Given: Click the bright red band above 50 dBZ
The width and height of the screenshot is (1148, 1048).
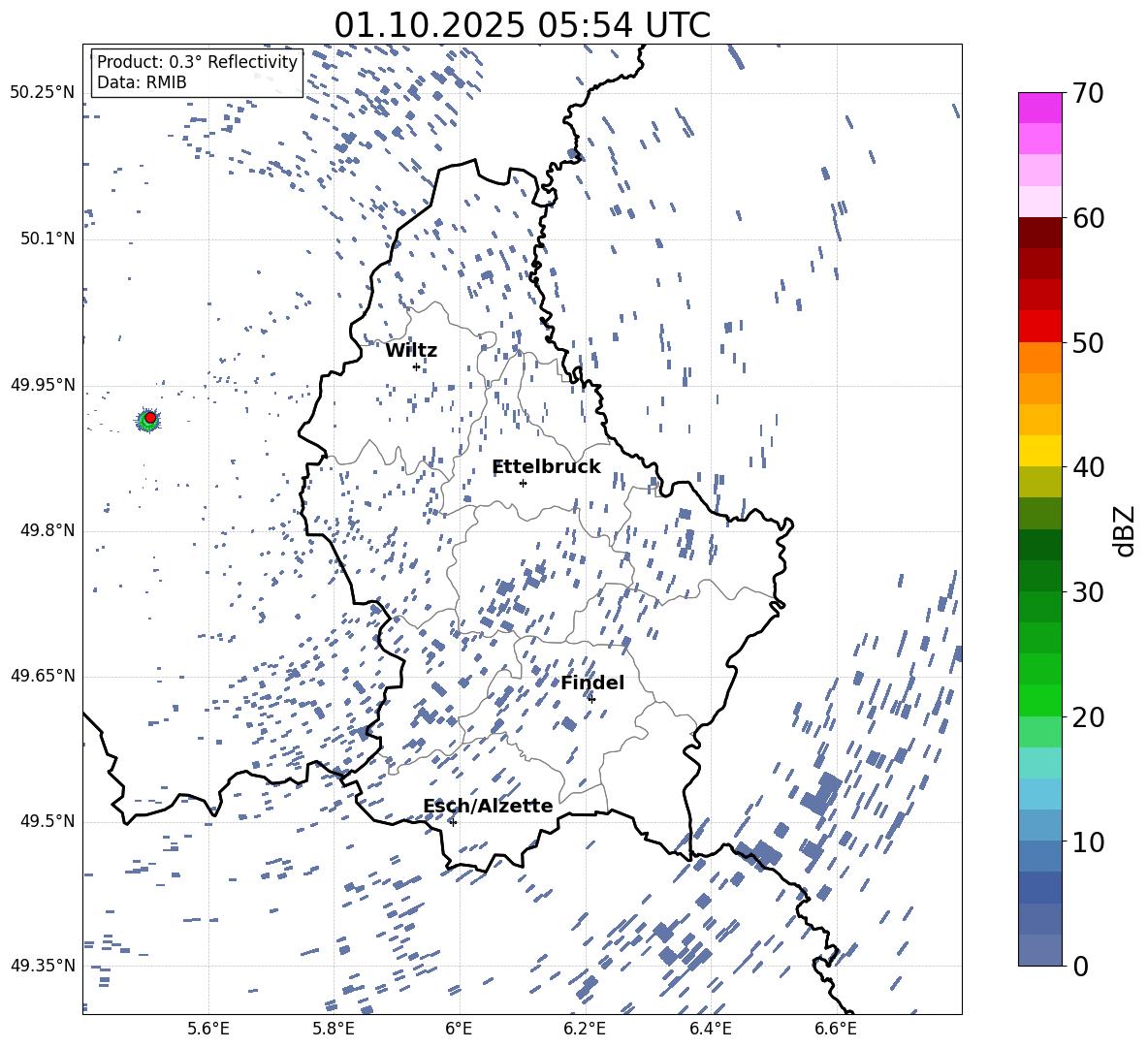Looking at the screenshot, I should (1039, 327).
